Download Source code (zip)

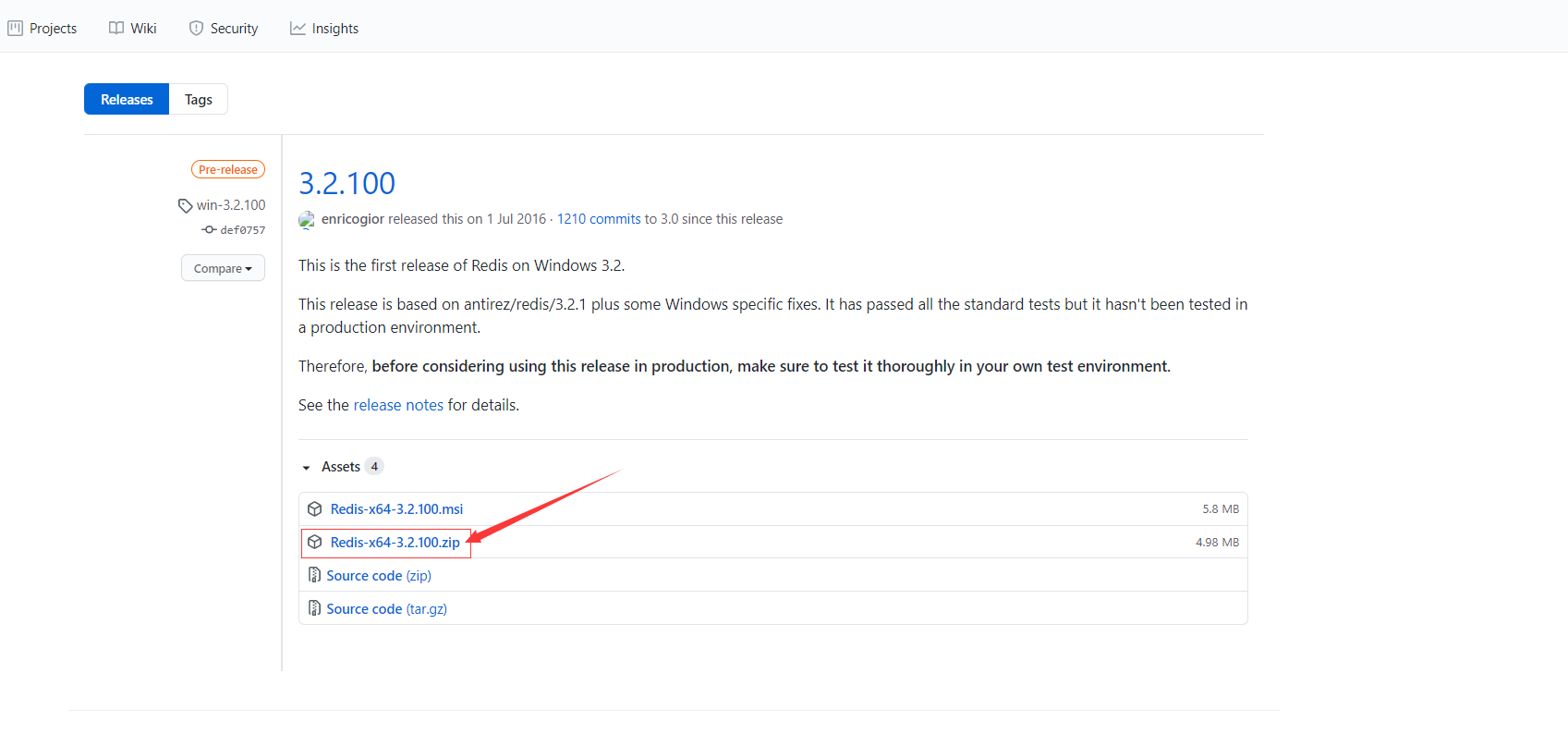coord(379,576)
